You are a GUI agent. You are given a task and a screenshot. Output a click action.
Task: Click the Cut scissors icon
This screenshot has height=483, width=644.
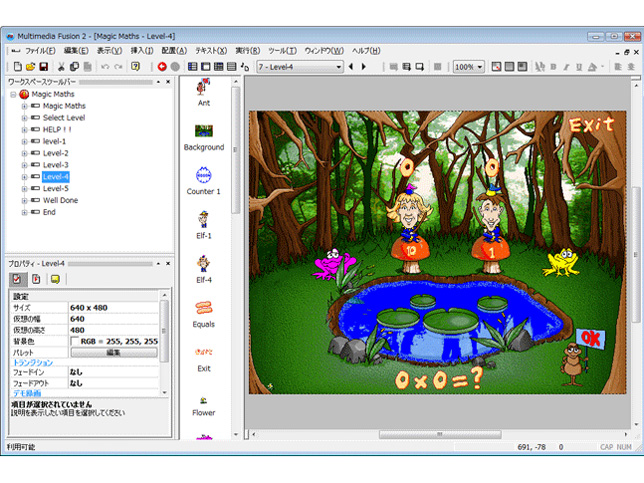(x=61, y=67)
